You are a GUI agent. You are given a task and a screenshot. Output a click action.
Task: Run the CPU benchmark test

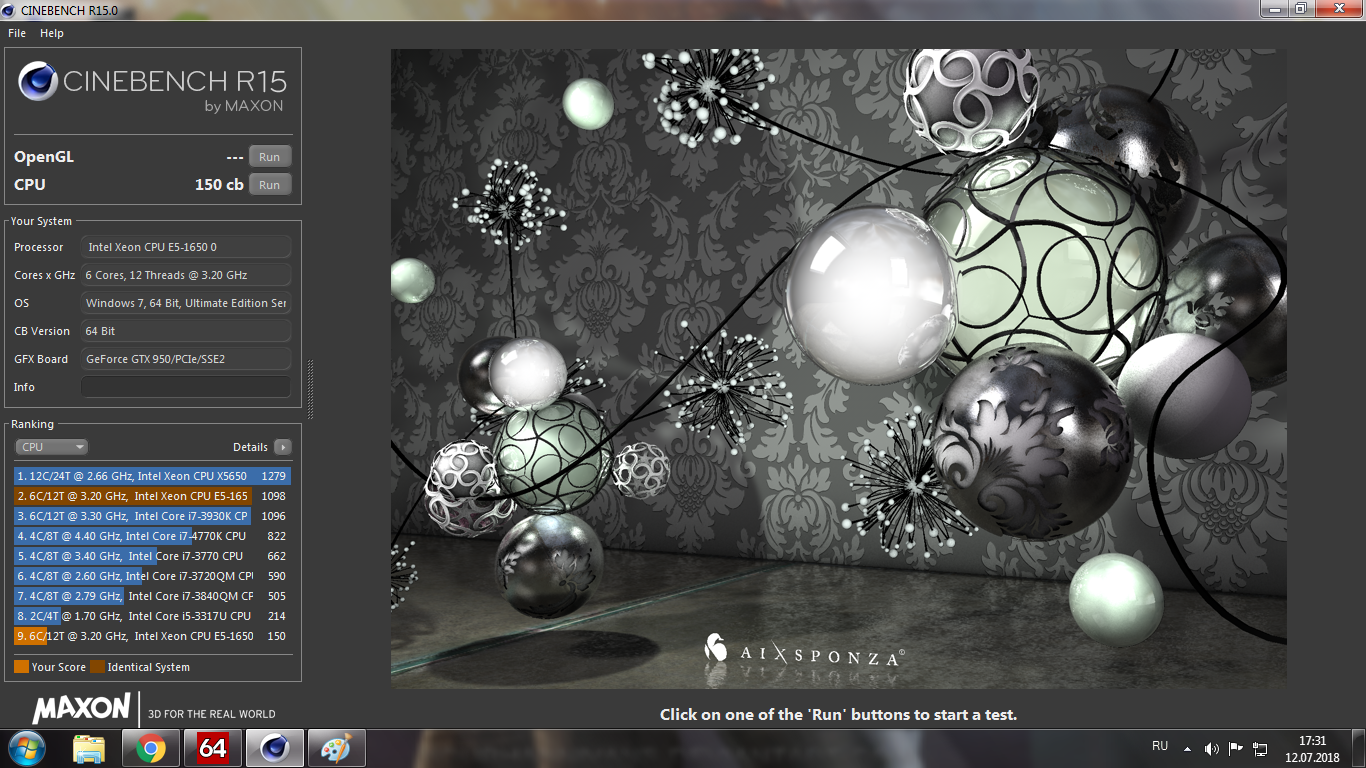pyautogui.click(x=270, y=185)
